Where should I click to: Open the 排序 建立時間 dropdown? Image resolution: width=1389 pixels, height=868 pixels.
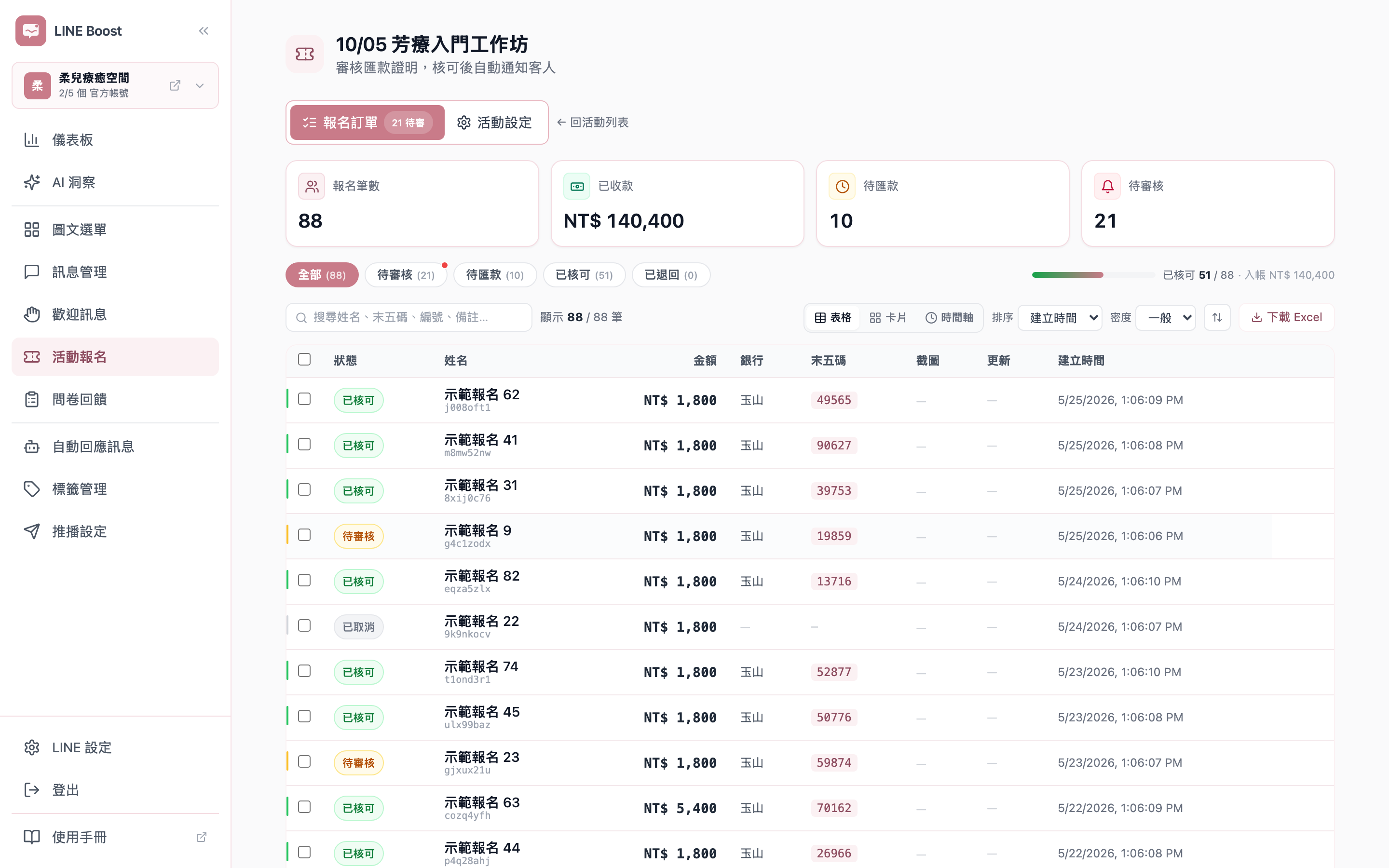point(1060,317)
